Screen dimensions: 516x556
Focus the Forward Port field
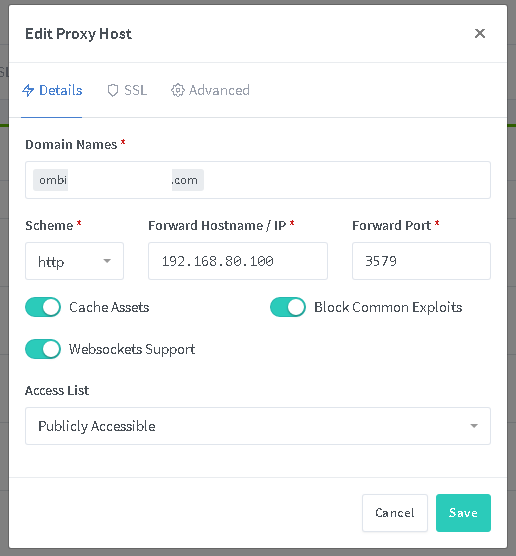tap(421, 261)
